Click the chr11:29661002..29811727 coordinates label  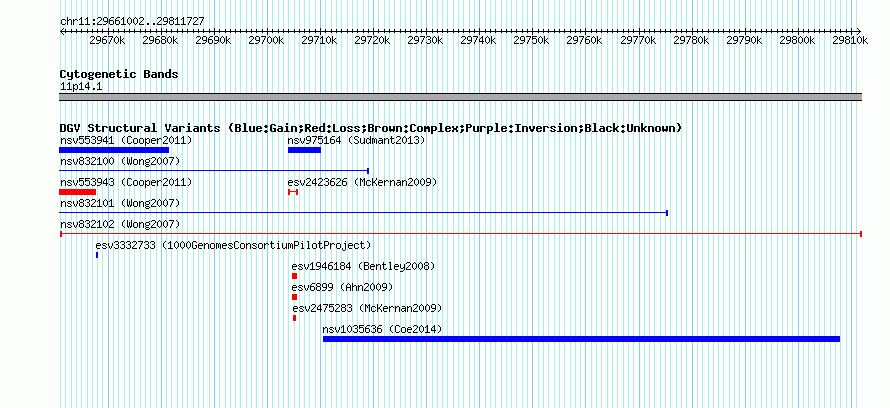click(132, 21)
